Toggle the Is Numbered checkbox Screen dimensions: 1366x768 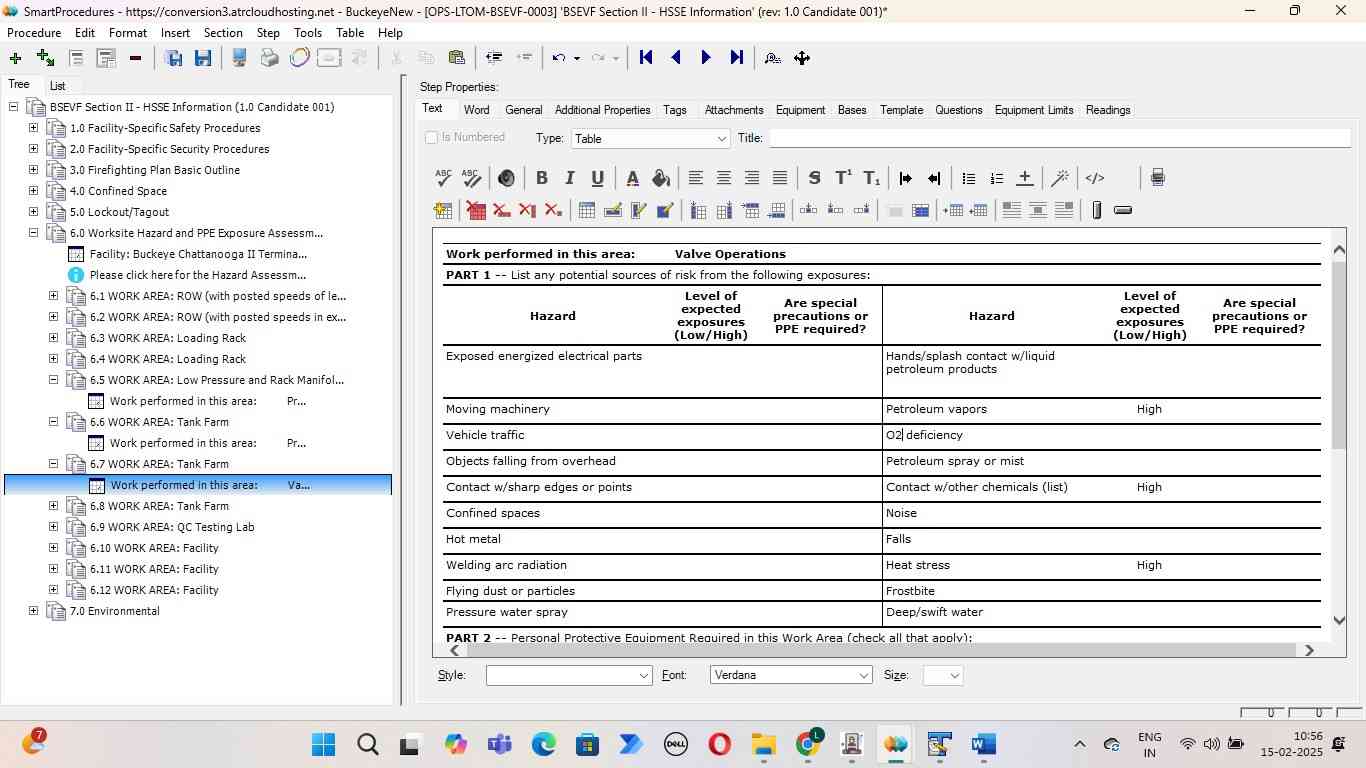432,138
